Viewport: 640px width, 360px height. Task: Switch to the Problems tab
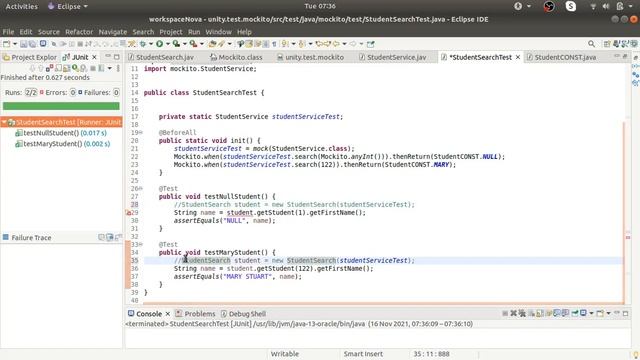[196, 313]
